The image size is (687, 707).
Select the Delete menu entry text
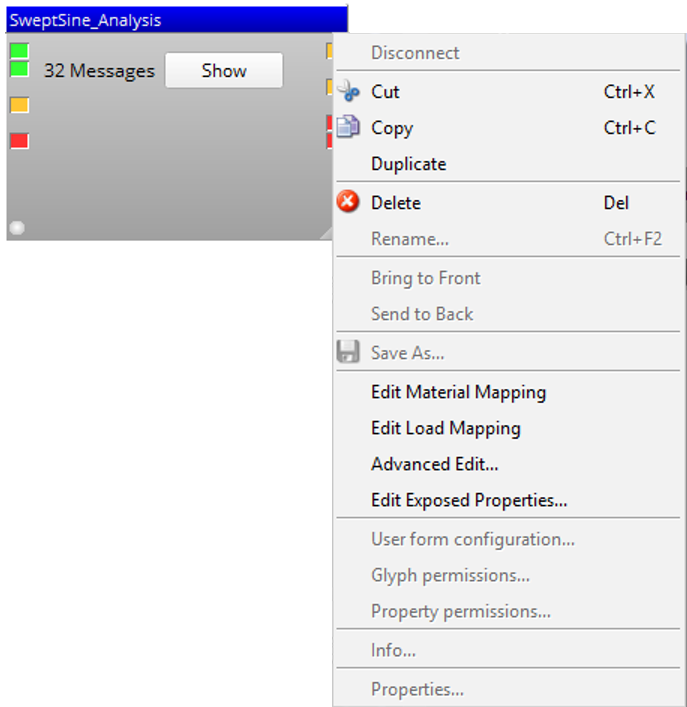tap(395, 203)
